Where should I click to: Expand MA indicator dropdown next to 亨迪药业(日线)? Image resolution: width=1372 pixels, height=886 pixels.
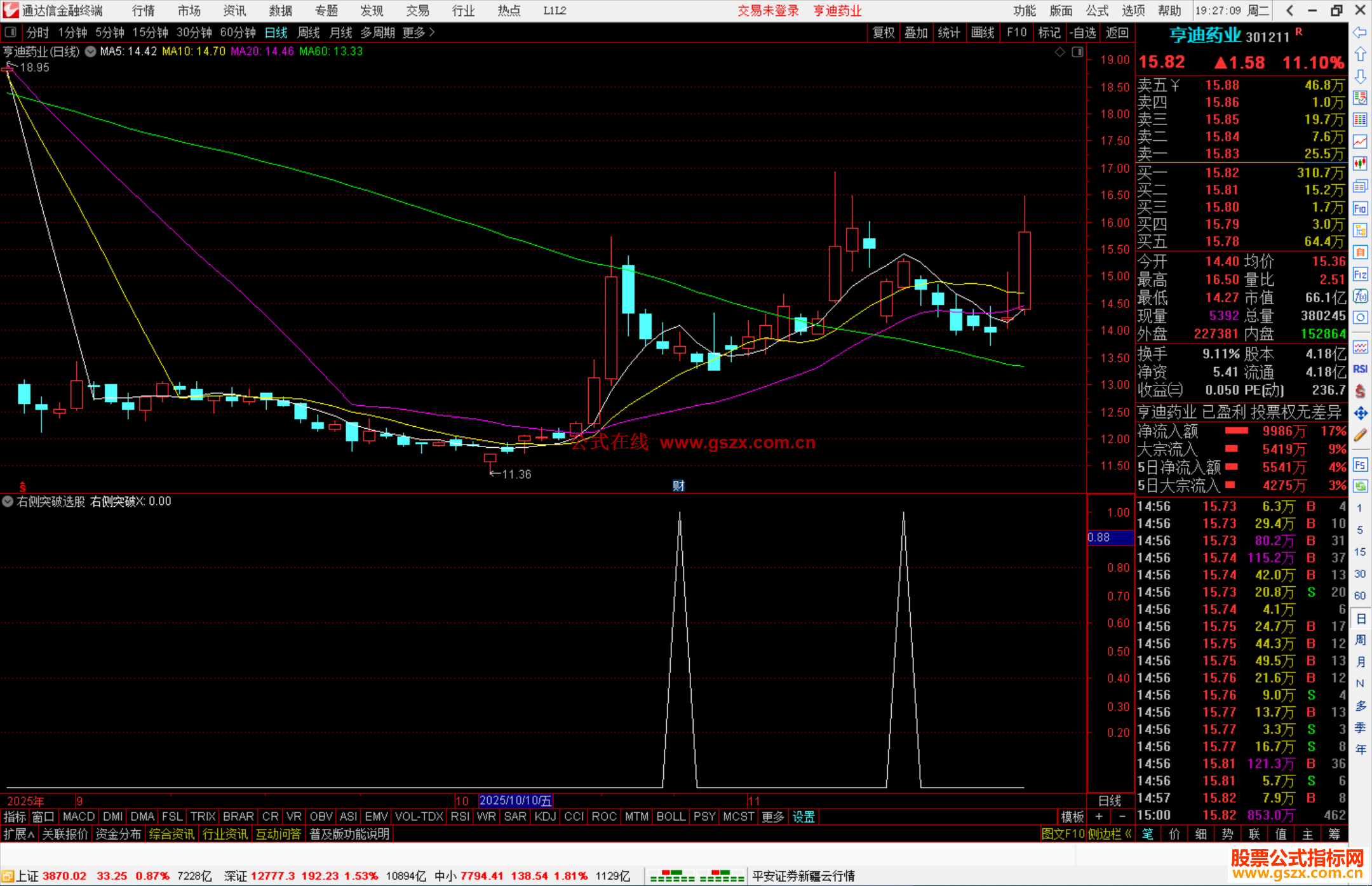coord(91,51)
